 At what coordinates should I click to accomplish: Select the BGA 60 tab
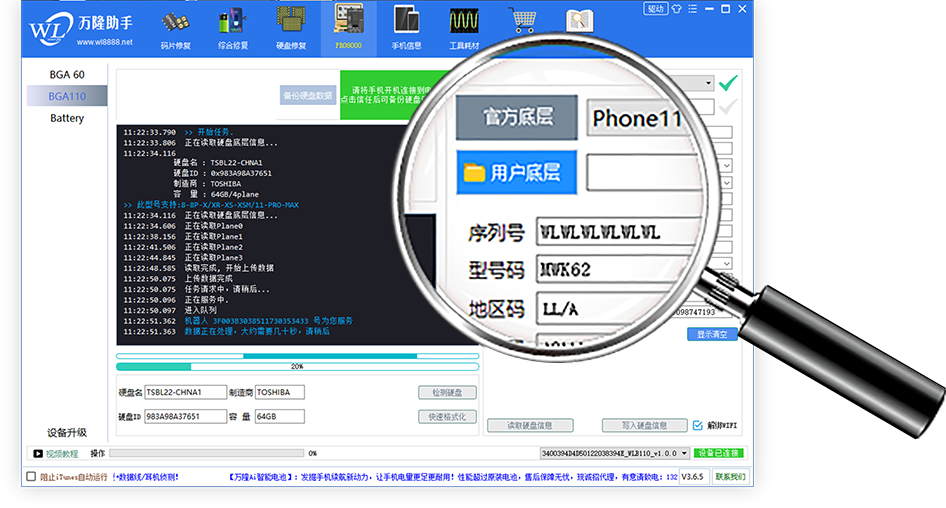[x=67, y=74]
